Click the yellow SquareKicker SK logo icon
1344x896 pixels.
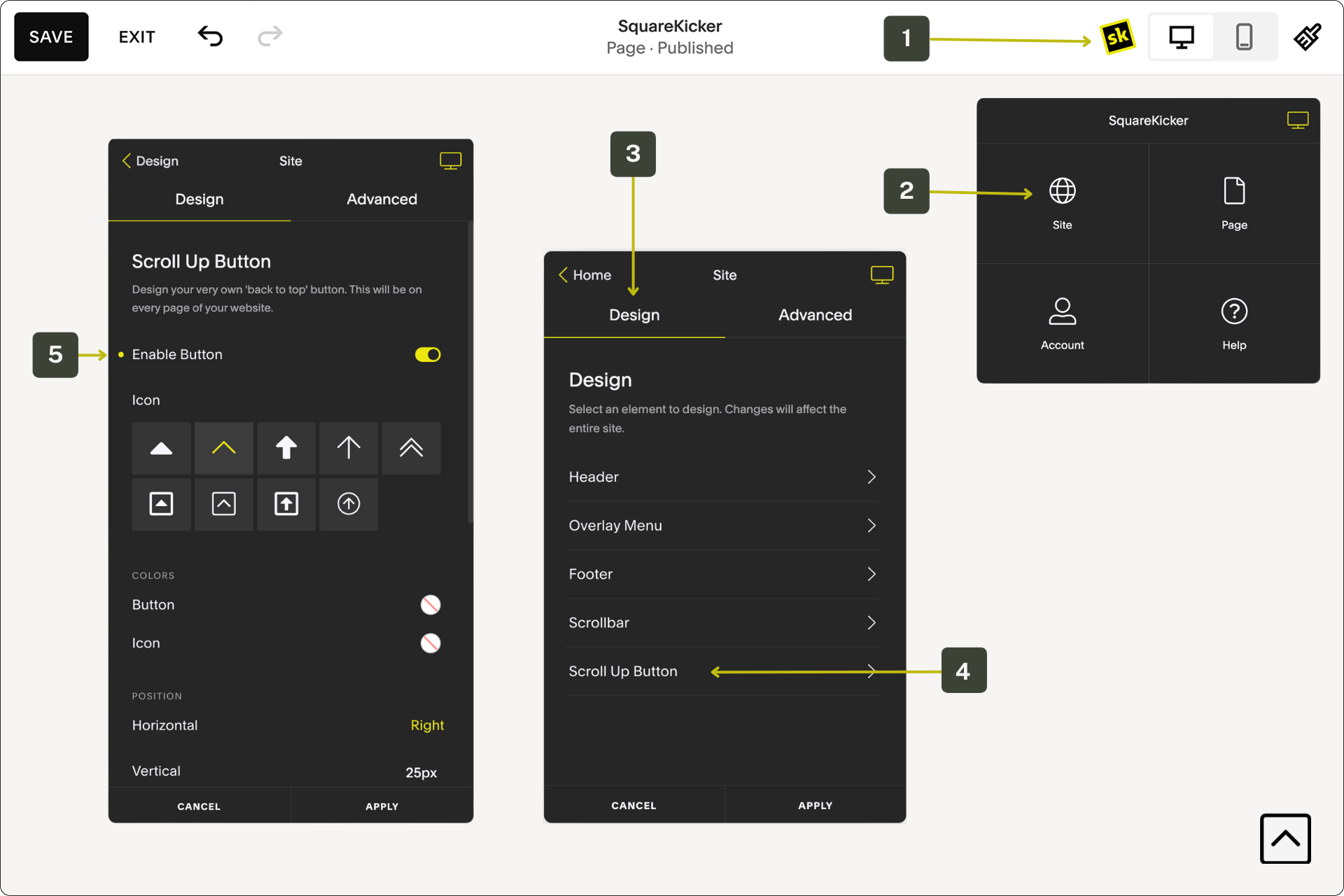click(1117, 37)
